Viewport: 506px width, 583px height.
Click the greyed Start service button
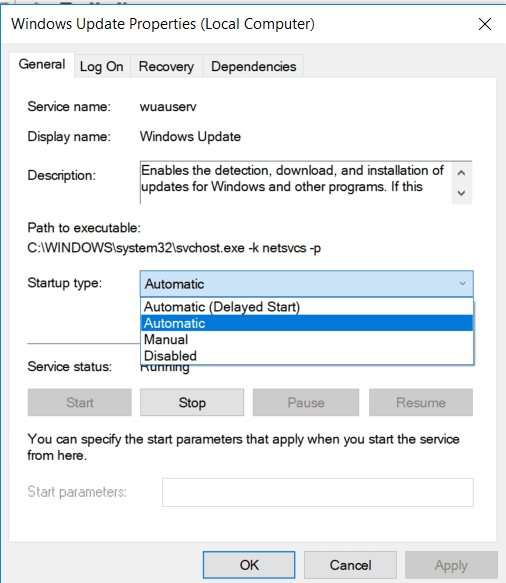click(80, 402)
